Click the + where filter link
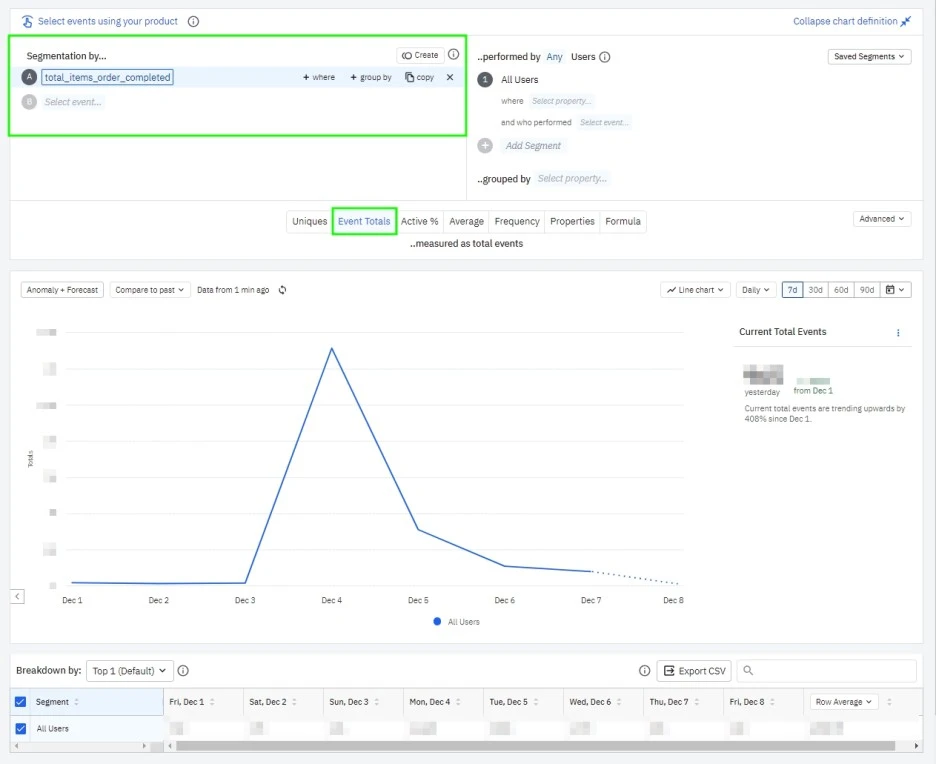The image size is (936, 764). (x=319, y=77)
